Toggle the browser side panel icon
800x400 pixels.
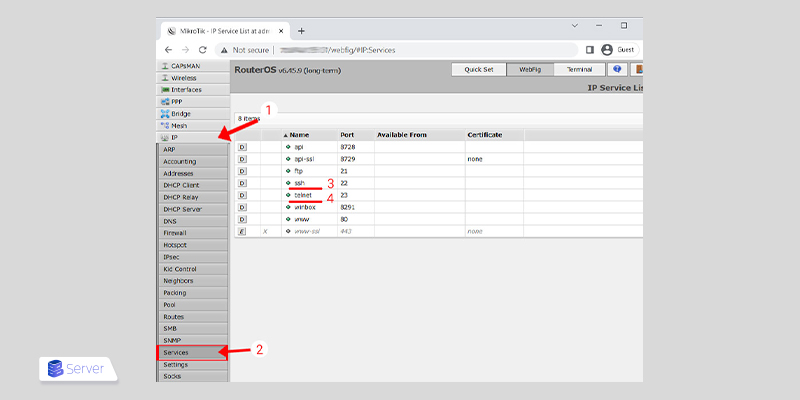pos(590,50)
